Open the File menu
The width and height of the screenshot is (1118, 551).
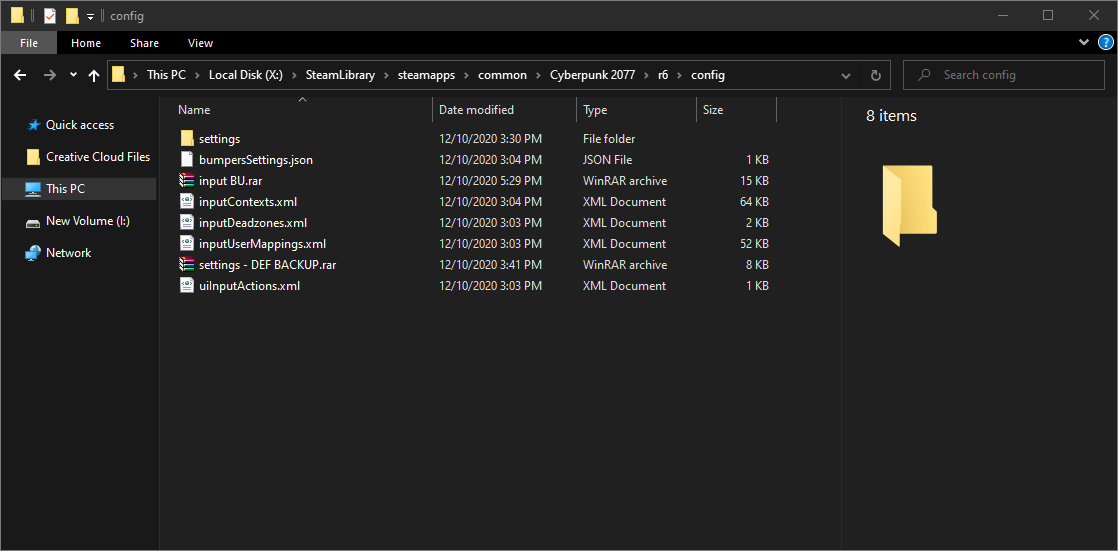[x=29, y=43]
